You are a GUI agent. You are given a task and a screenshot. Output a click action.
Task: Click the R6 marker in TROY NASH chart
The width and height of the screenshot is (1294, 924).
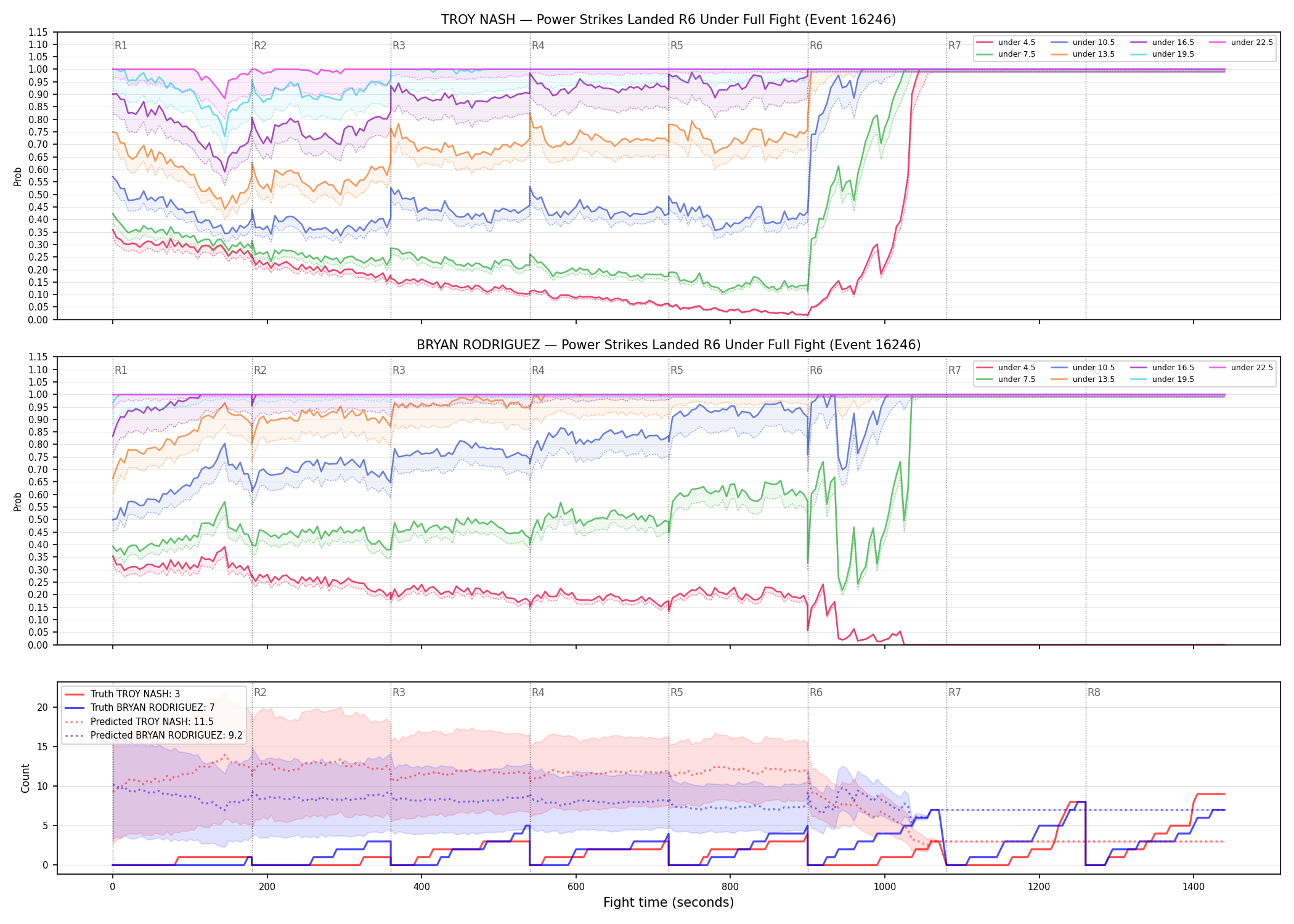pos(816,46)
